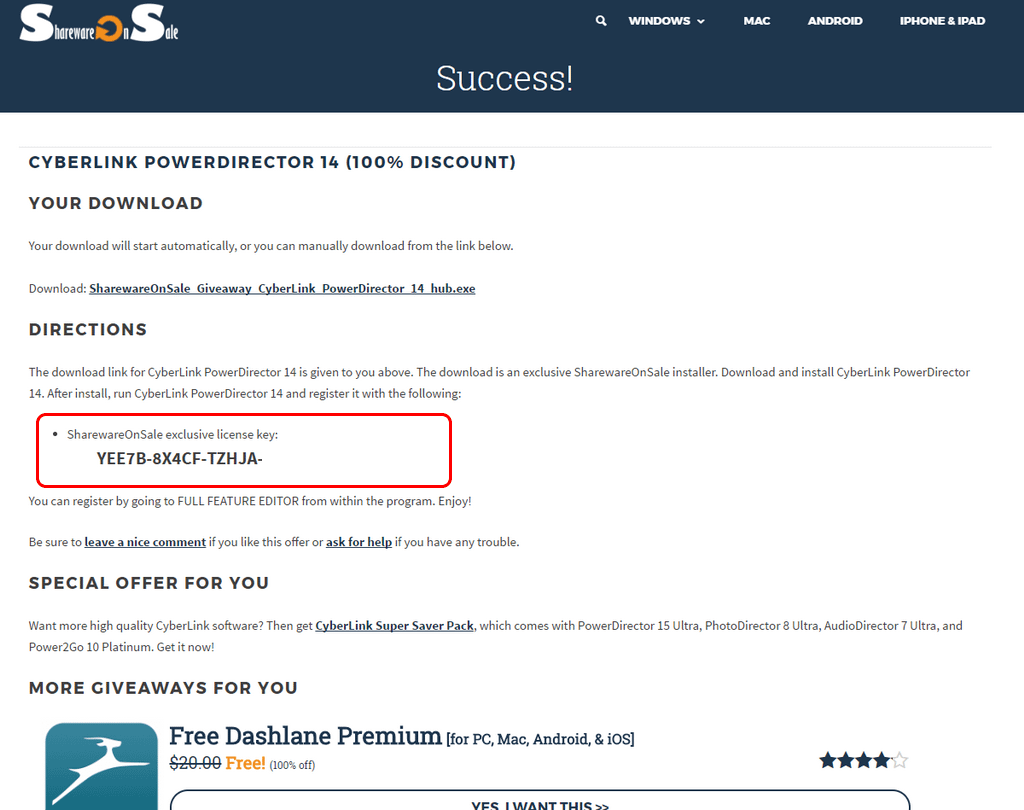Open the ask for help link
The height and width of the screenshot is (810, 1024).
pos(359,542)
